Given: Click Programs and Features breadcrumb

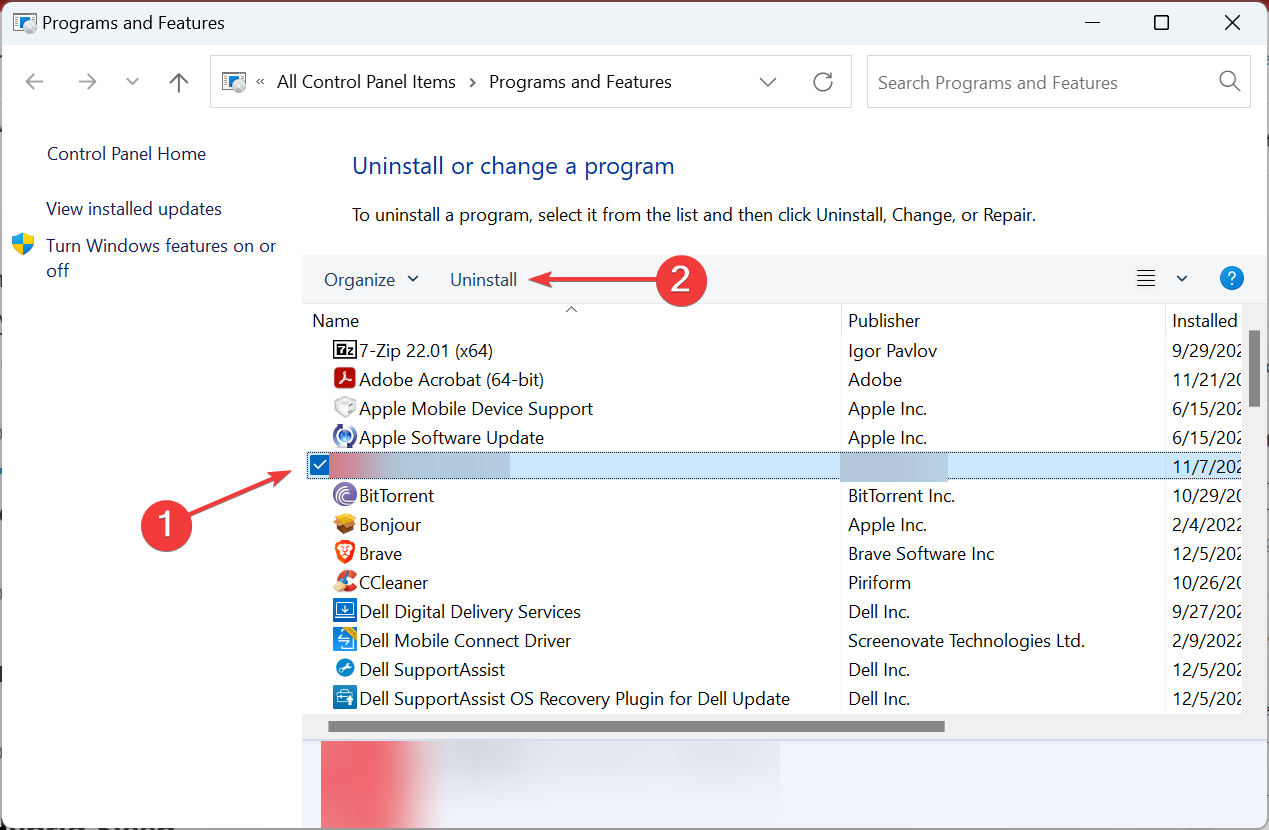Looking at the screenshot, I should pos(580,82).
